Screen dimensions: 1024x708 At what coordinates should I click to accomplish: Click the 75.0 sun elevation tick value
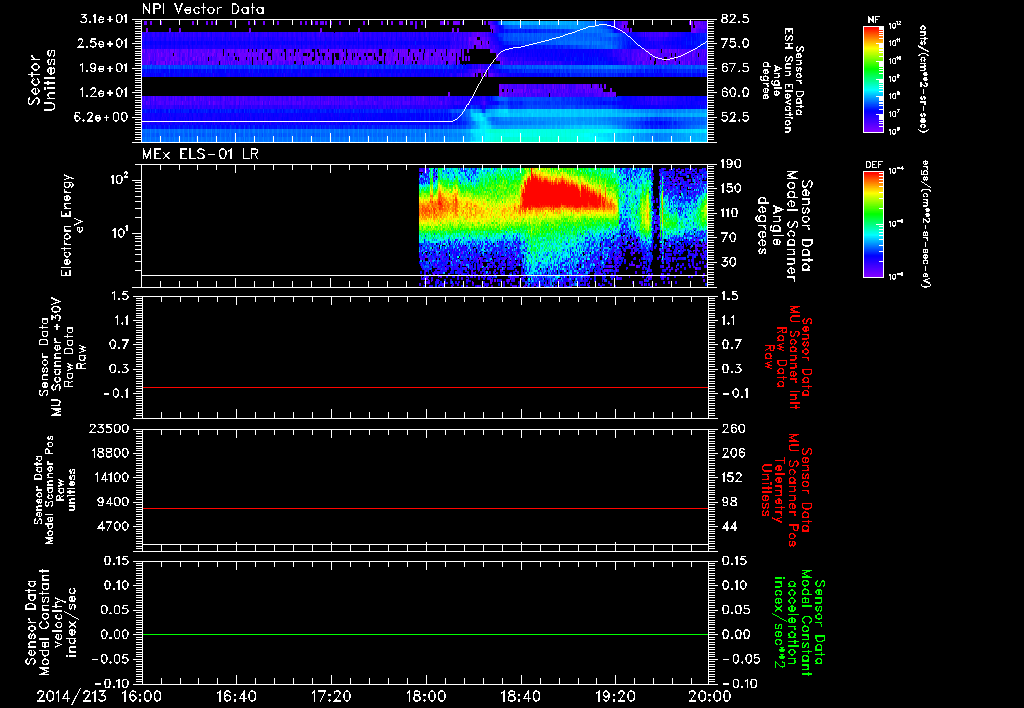pyautogui.click(x=735, y=43)
